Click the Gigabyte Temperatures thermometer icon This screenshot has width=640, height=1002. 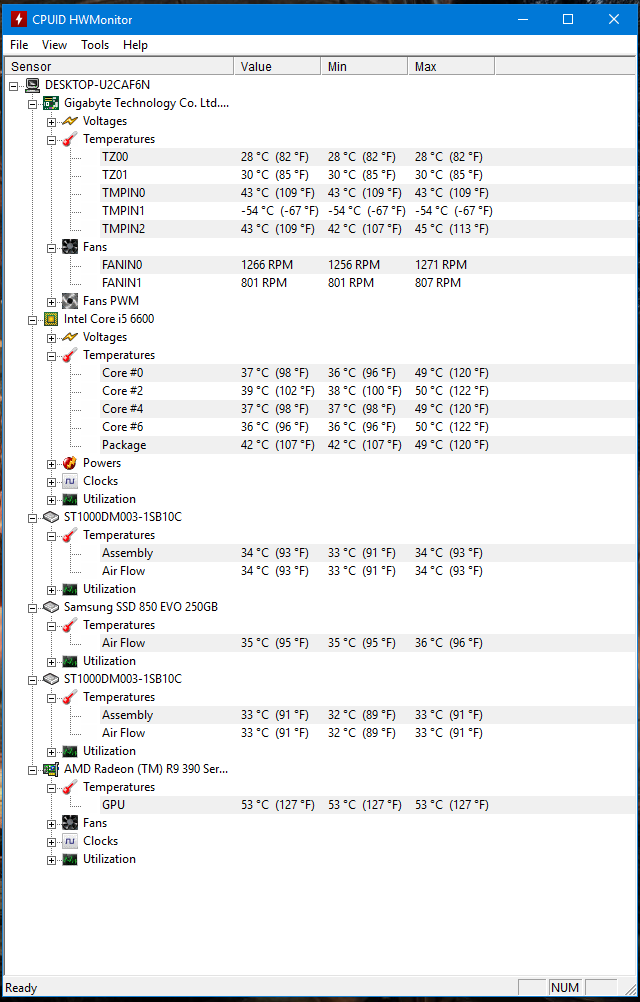click(x=70, y=139)
